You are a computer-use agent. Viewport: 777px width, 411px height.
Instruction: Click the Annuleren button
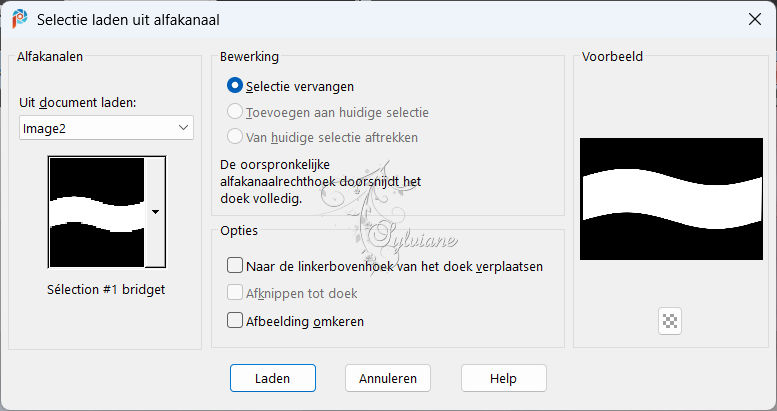click(388, 378)
